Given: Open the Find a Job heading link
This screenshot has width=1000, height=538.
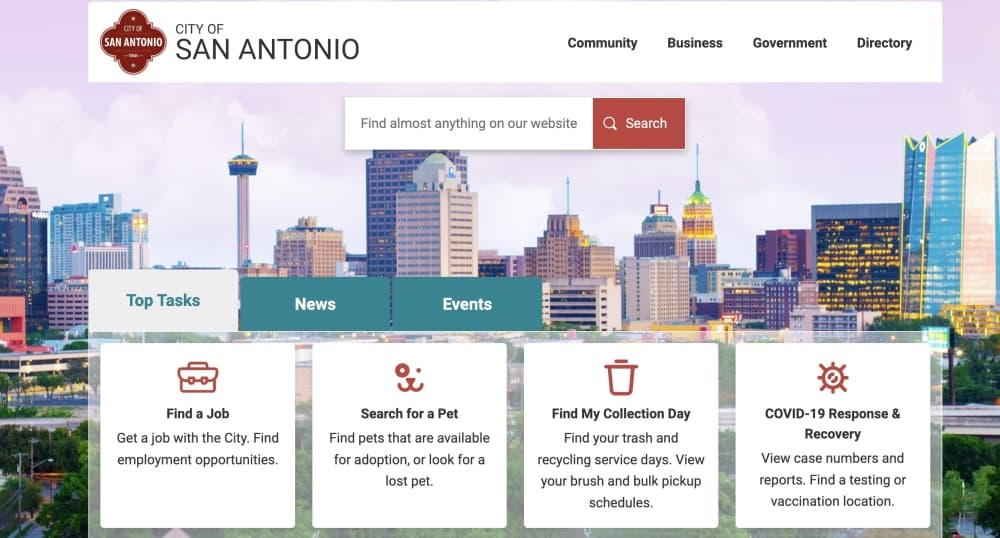Looking at the screenshot, I should [198, 413].
